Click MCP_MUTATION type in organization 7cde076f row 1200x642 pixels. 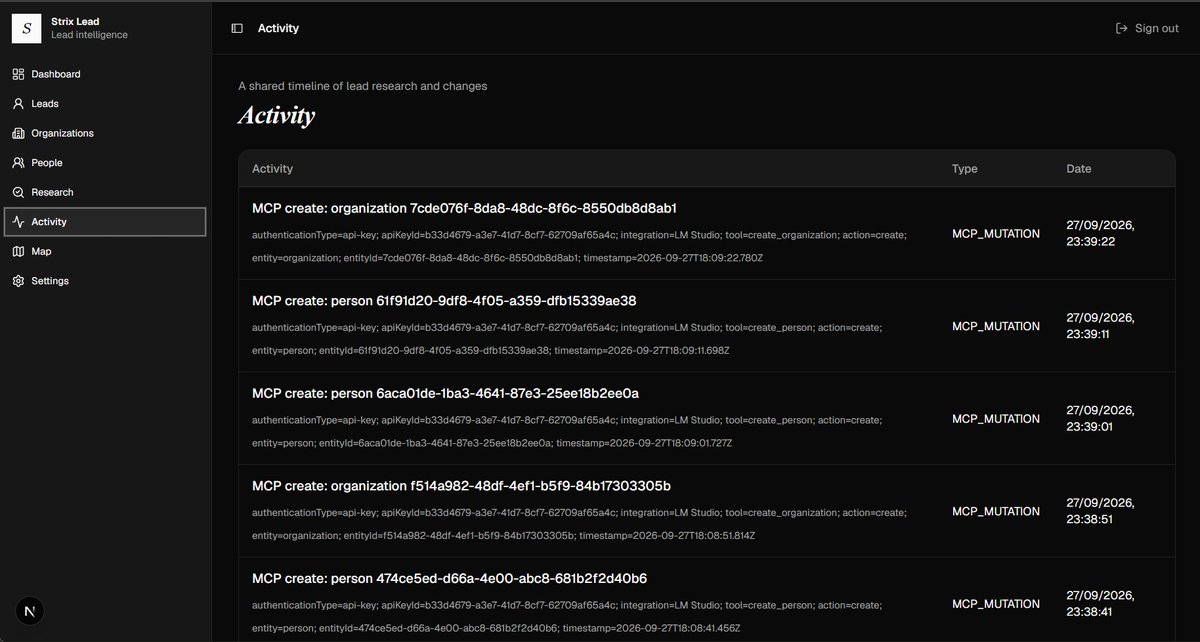[x=996, y=234]
